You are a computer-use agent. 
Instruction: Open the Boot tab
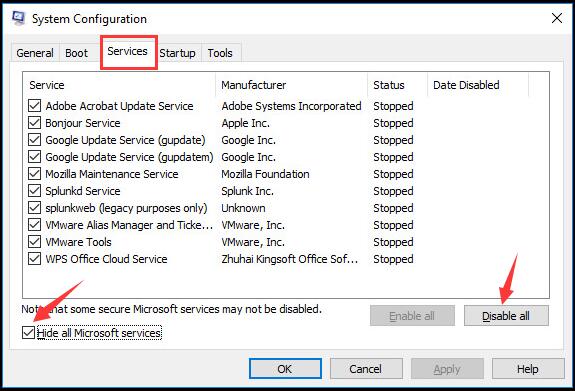77,53
